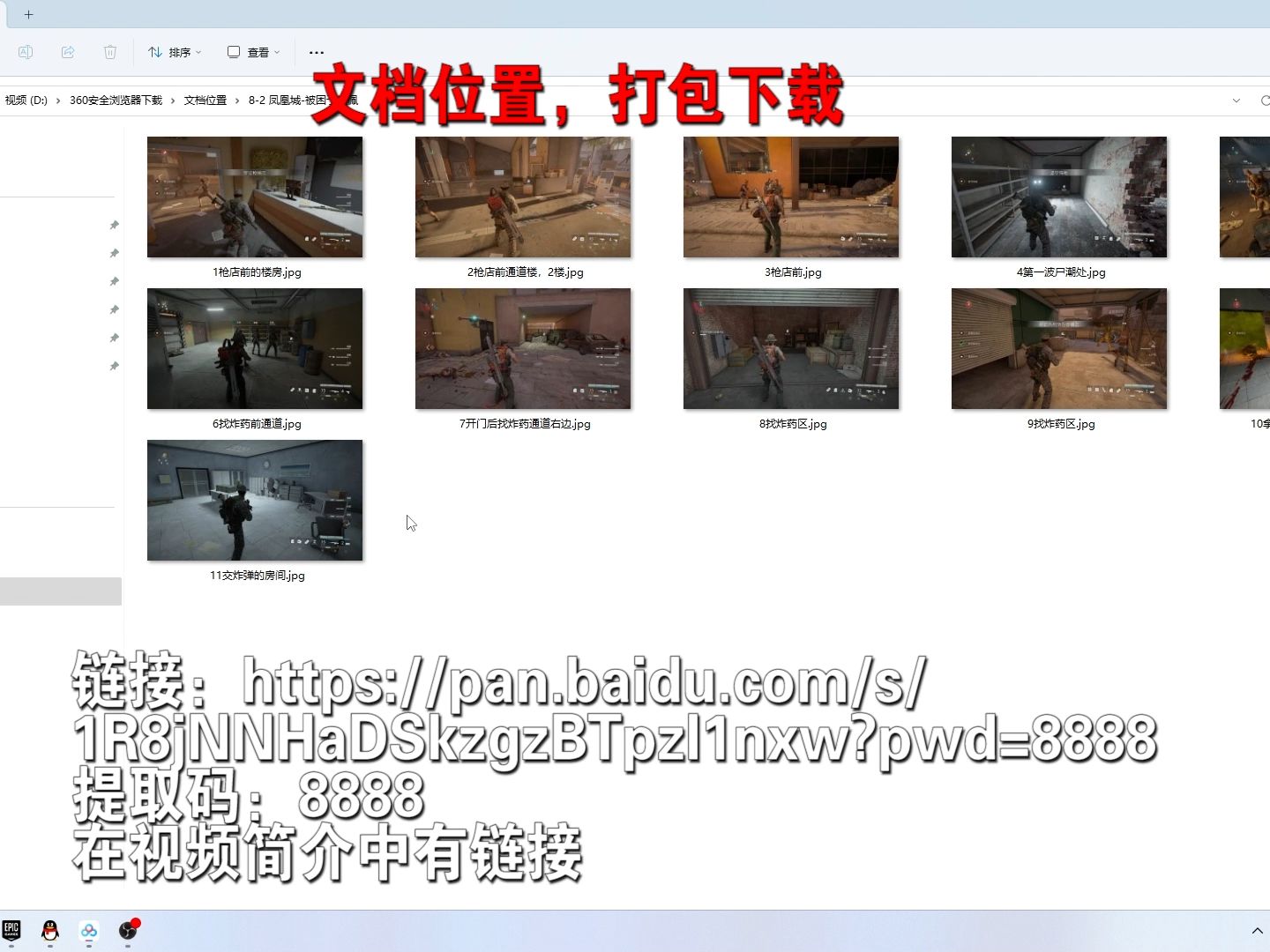Select thumbnail 7开门后找炸药通道右边.jpg

pyautogui.click(x=523, y=349)
